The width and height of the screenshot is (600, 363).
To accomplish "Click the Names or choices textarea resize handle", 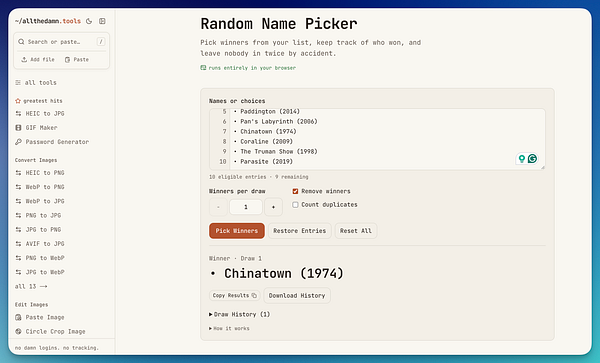I will click(x=543, y=167).
